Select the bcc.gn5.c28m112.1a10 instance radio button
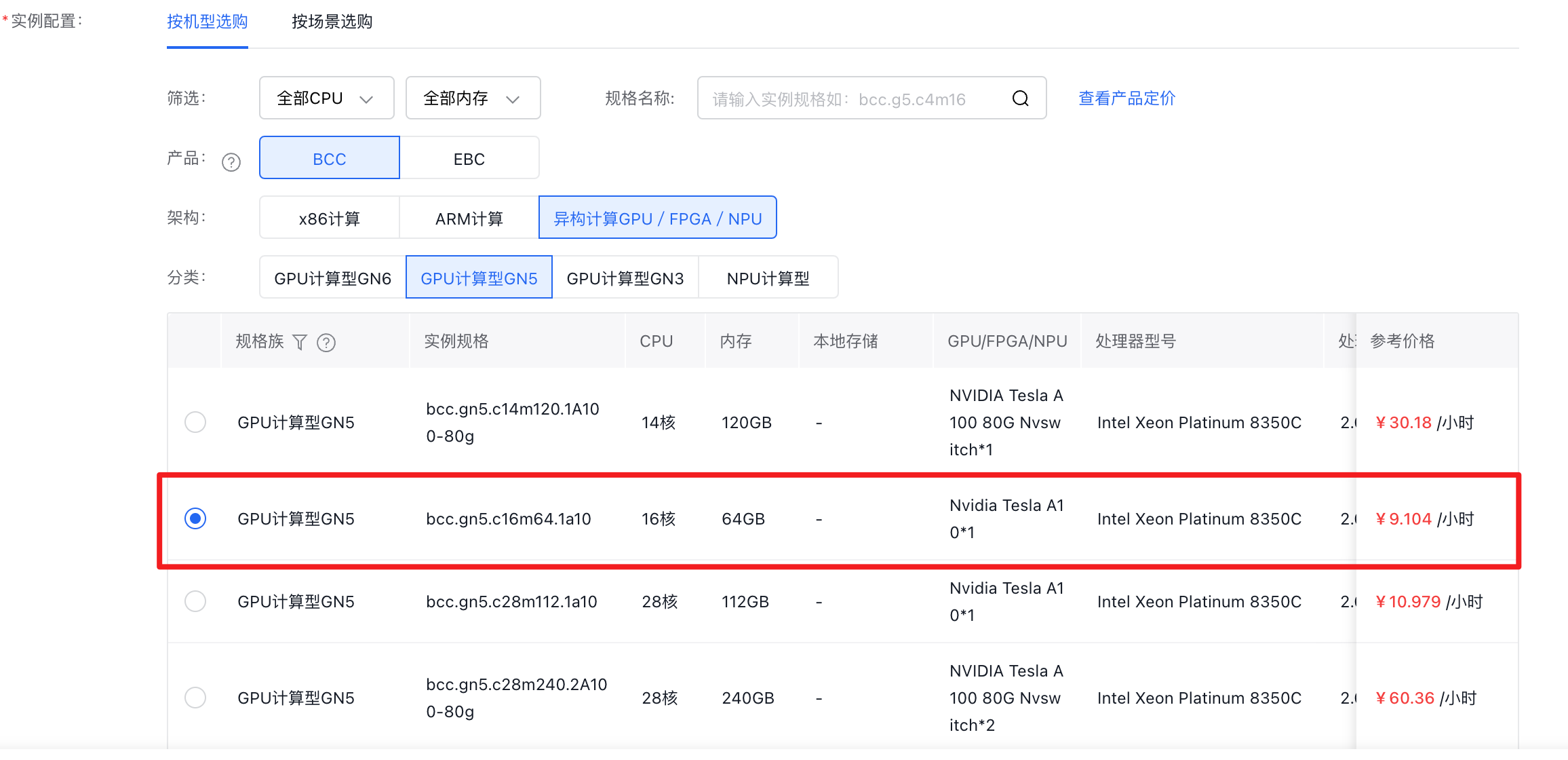This screenshot has height=760, width=1568. click(195, 601)
